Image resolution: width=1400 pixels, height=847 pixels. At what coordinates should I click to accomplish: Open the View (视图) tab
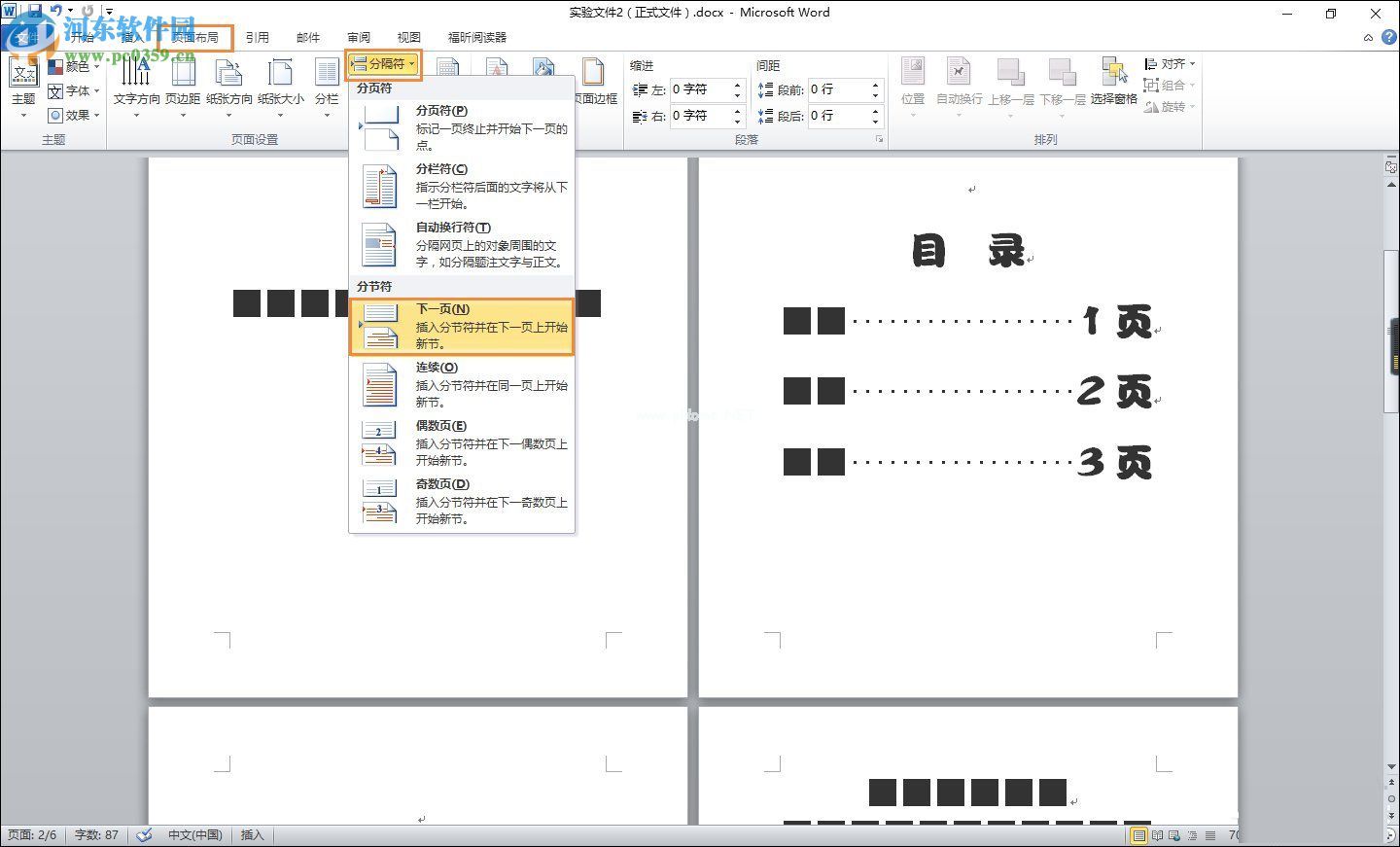(x=409, y=38)
